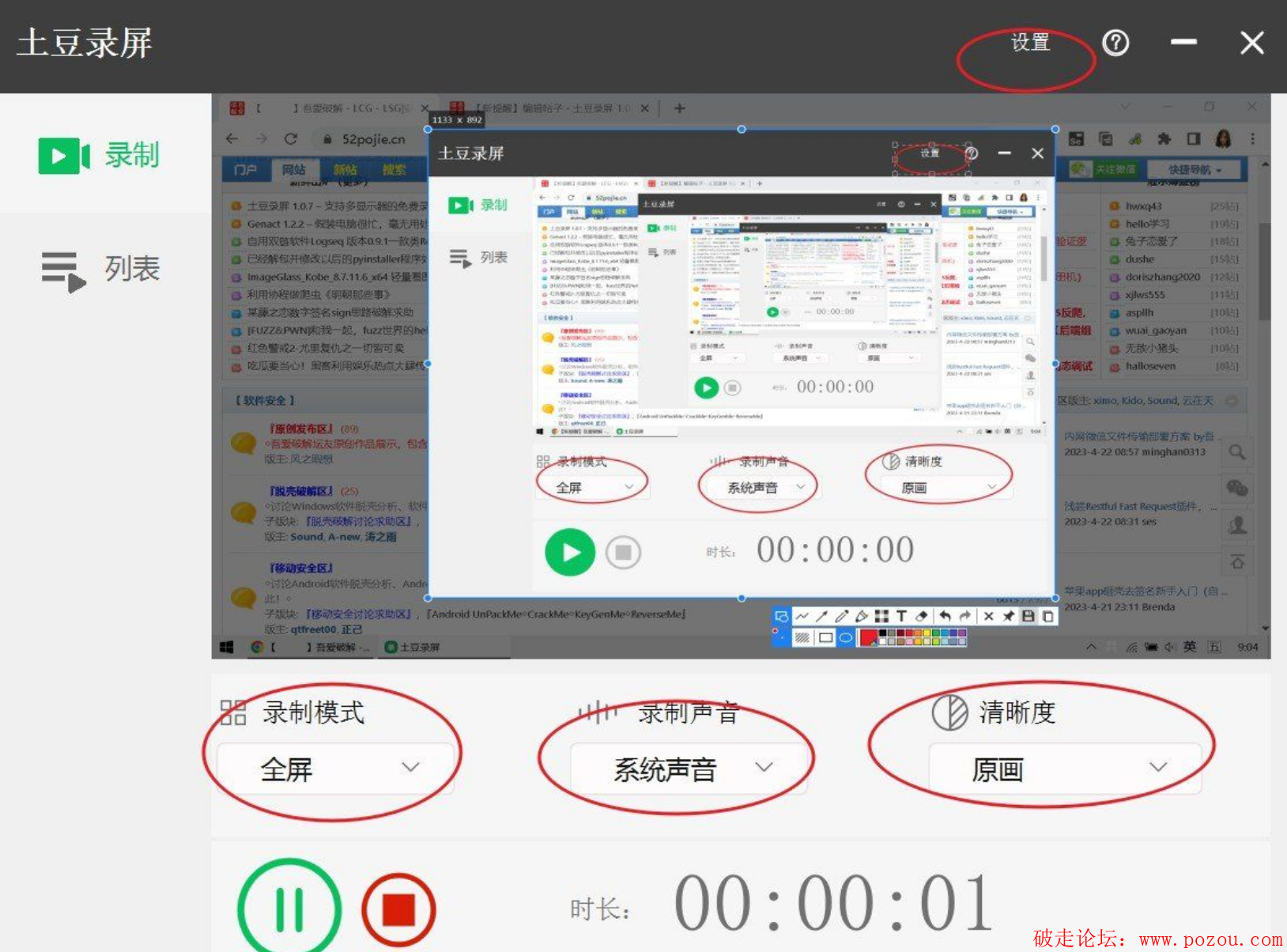Open user hwxq43 in the ranking list
This screenshot has height=952, width=1287.
click(1143, 206)
